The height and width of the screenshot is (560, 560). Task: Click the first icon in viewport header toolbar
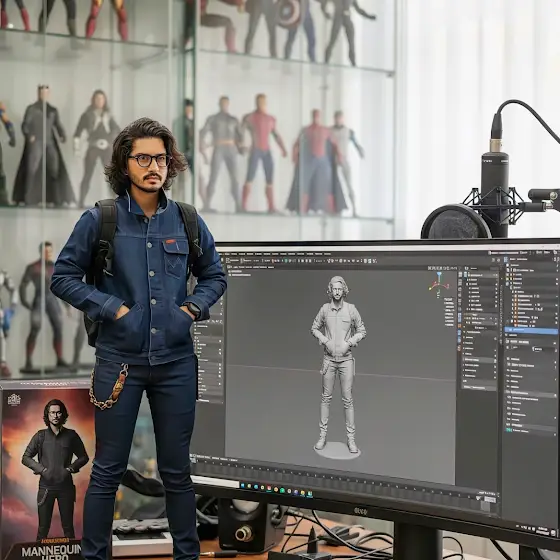coord(228,260)
